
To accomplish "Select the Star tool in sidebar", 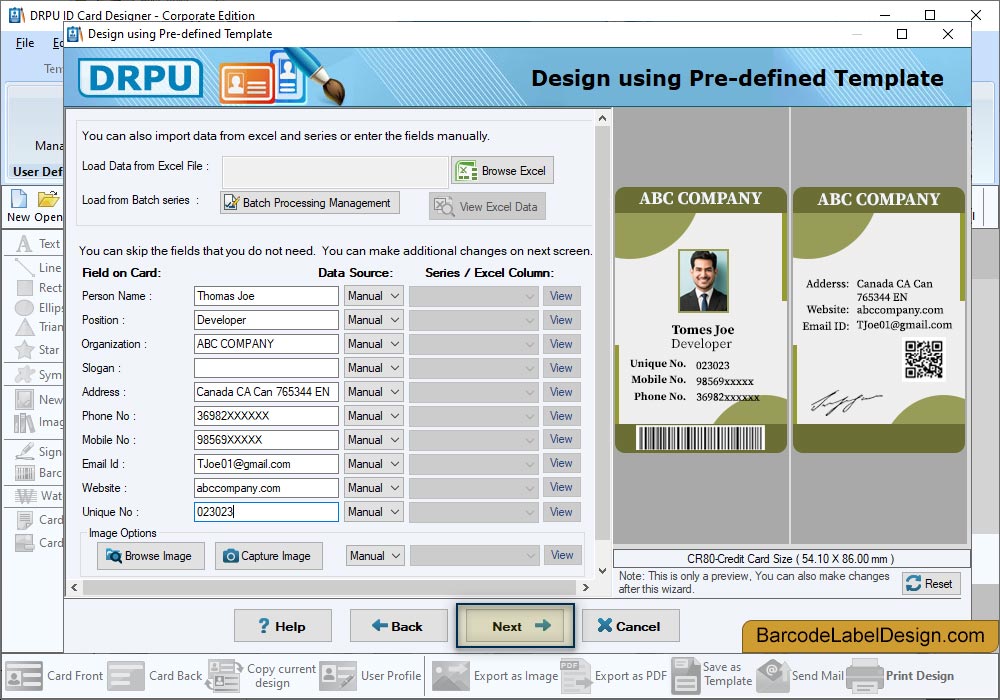I will click(38, 349).
